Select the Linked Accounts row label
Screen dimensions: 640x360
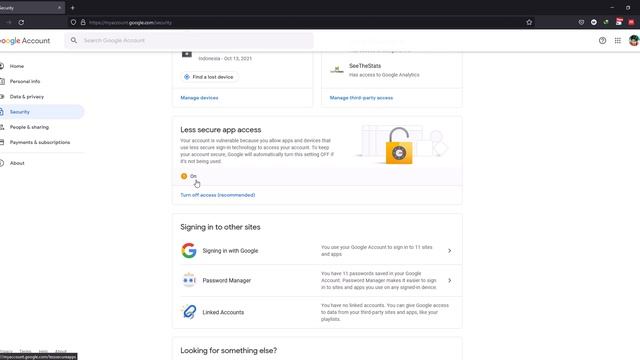click(223, 312)
